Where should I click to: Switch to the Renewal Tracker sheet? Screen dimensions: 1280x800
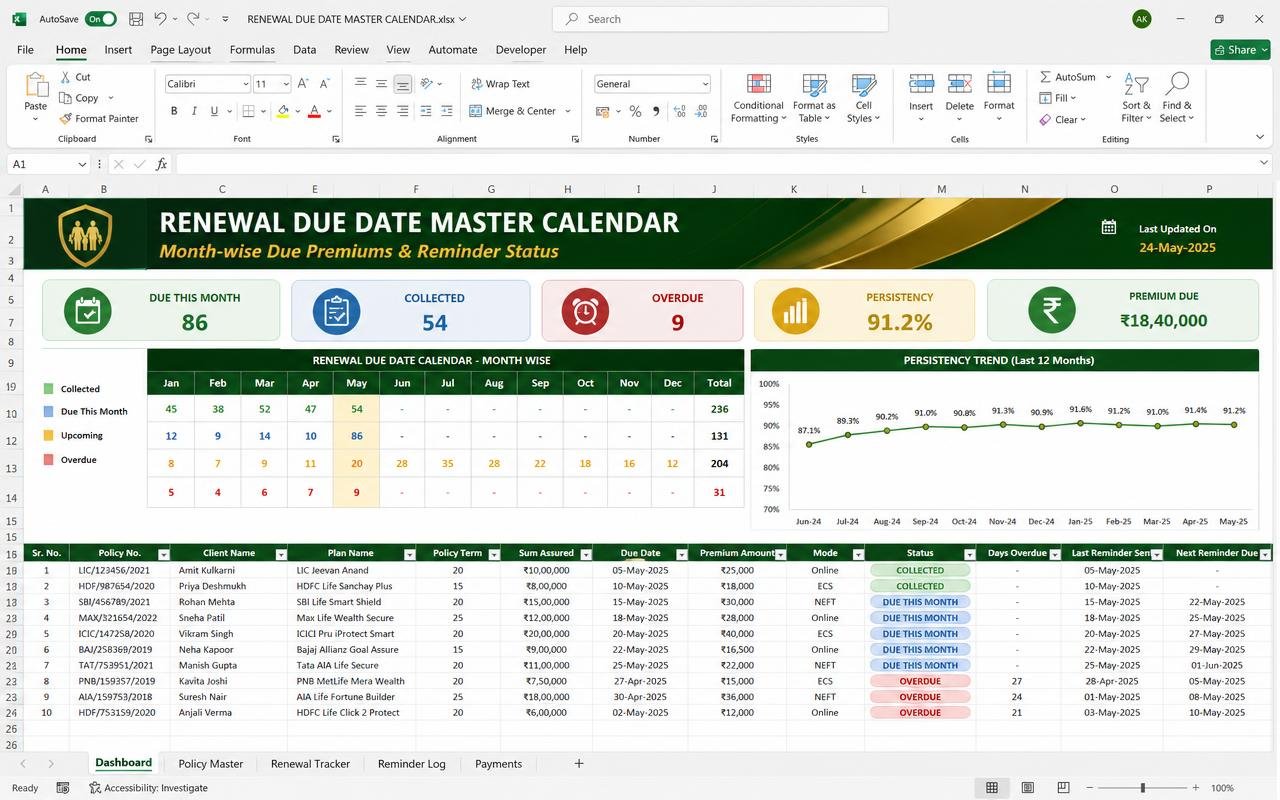pyautogui.click(x=310, y=764)
